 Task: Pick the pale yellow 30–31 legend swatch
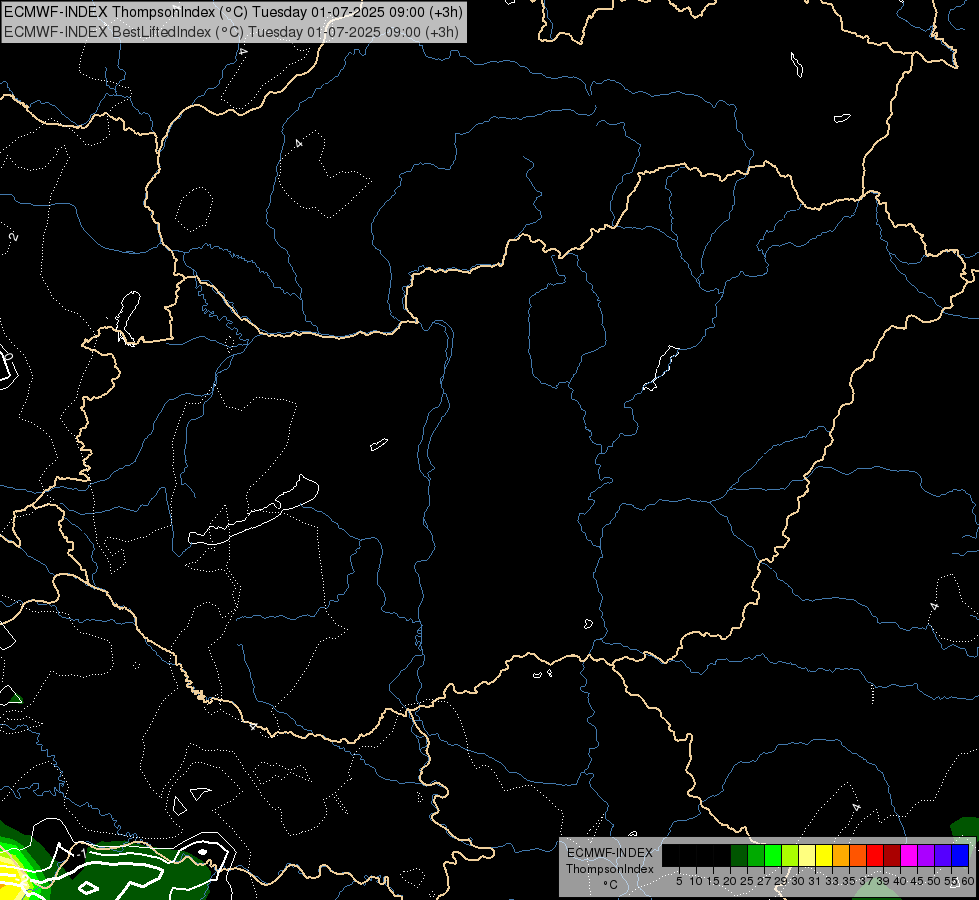(807, 855)
